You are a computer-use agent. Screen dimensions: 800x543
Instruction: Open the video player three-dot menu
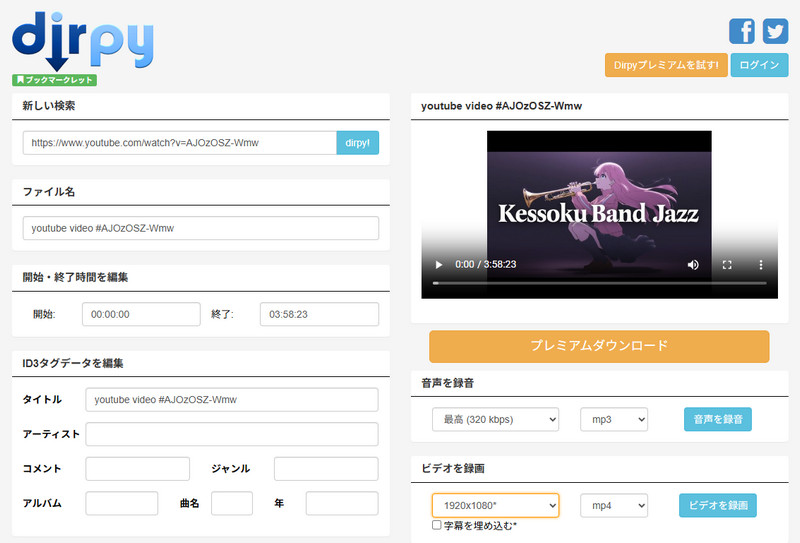pyautogui.click(x=761, y=264)
